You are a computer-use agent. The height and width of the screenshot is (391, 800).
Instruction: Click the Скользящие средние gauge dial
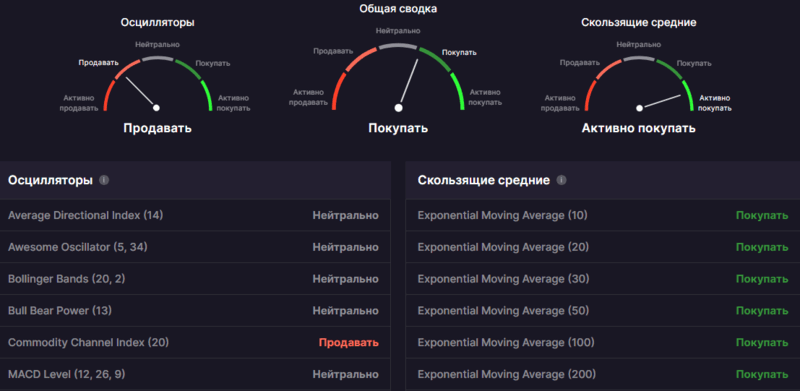pyautogui.click(x=639, y=83)
